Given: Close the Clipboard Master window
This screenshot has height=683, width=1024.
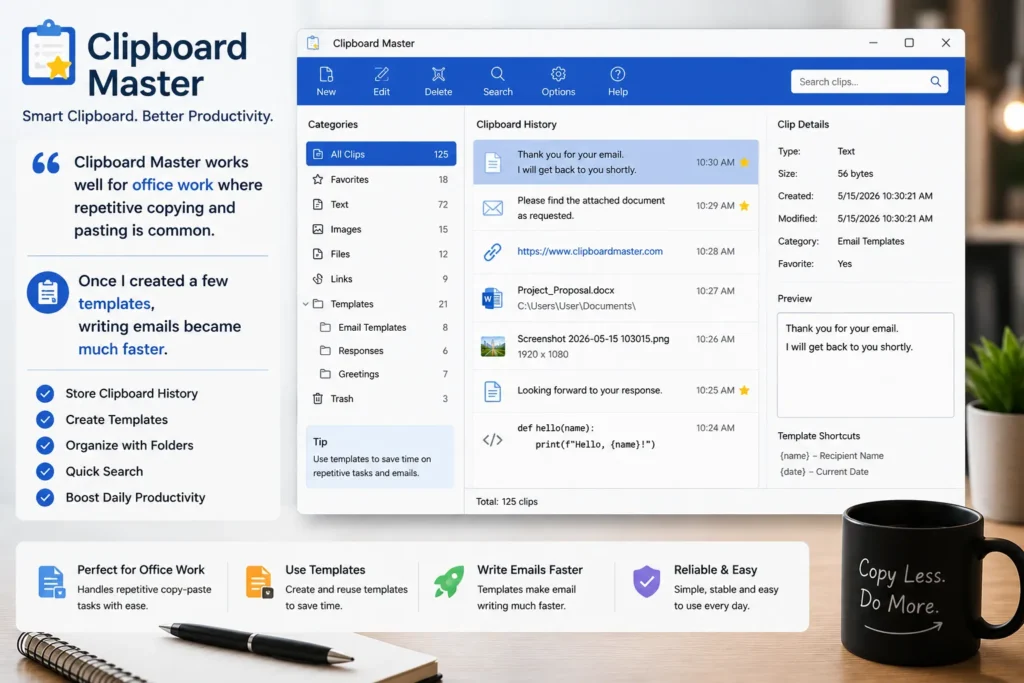Looking at the screenshot, I should [946, 42].
